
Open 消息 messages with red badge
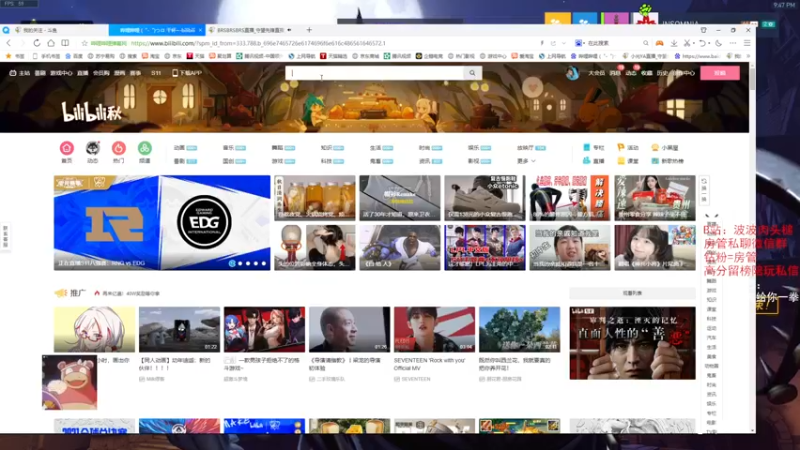(615, 73)
